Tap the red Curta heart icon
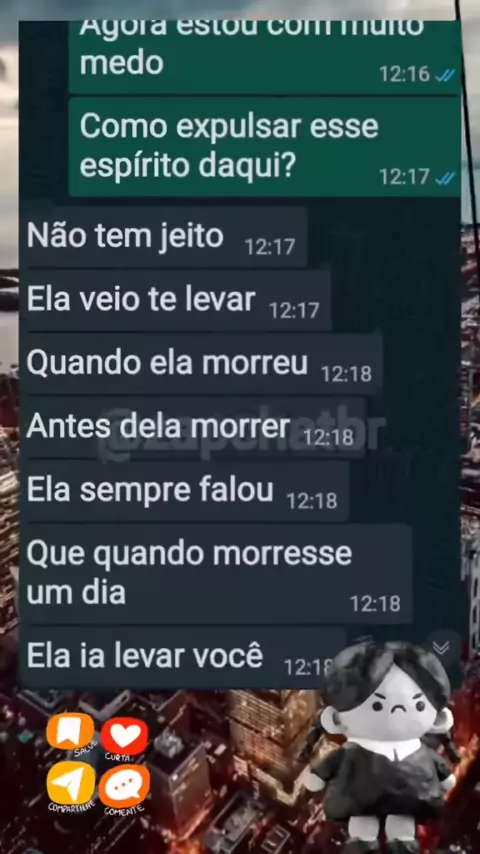 [124, 736]
